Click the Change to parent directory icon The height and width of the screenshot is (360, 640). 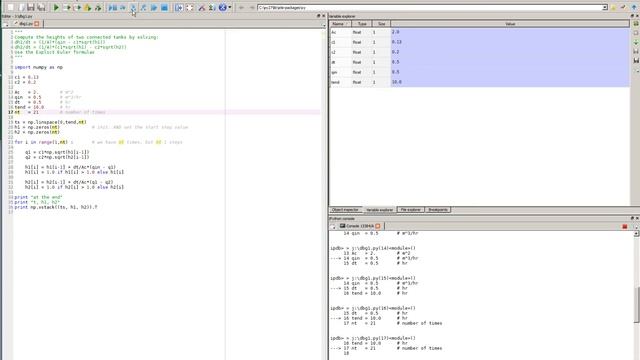(x=634, y=7)
